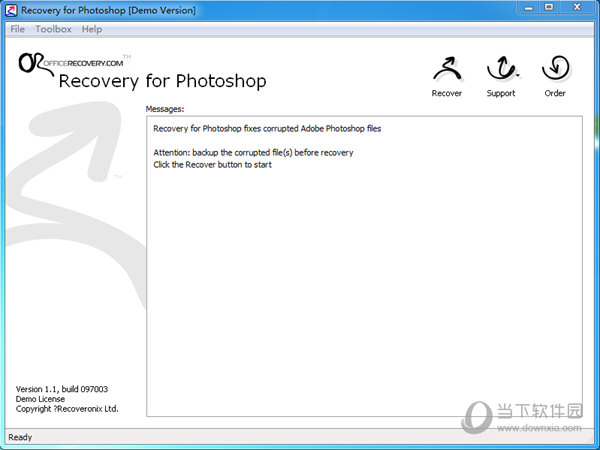Click the "Copyright ?Recoveronix Ltd." text
Image resolution: width=600 pixels, height=450 pixels.
(67, 409)
